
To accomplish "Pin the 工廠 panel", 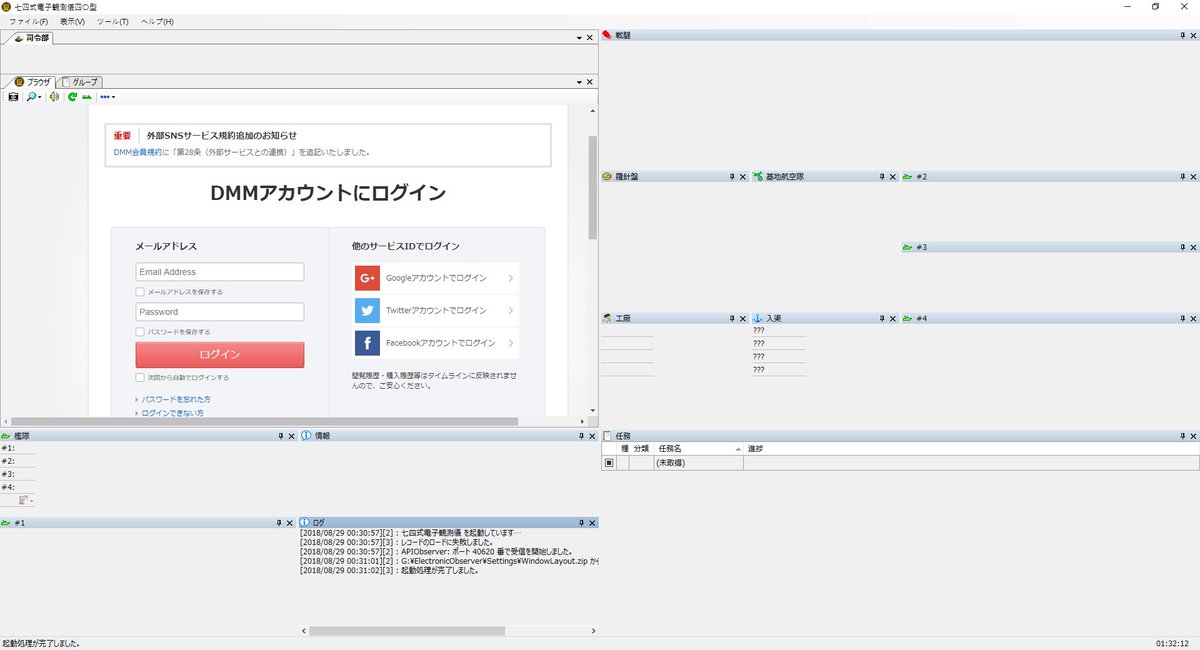I will coord(731,318).
